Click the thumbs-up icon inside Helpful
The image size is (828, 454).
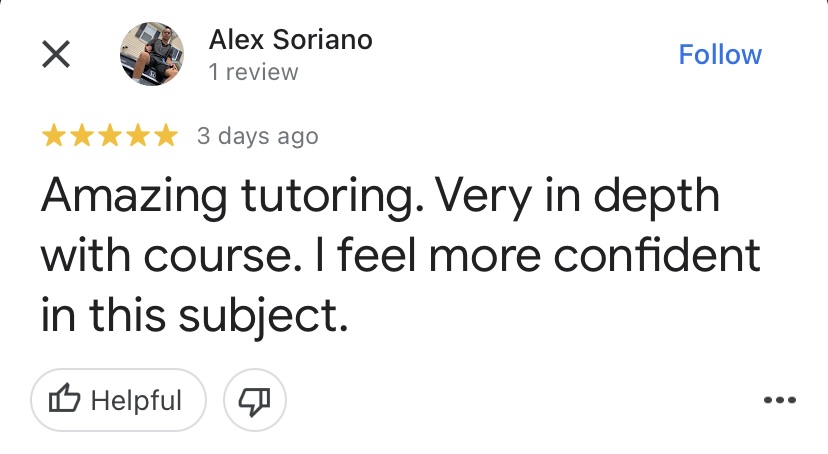(x=65, y=401)
